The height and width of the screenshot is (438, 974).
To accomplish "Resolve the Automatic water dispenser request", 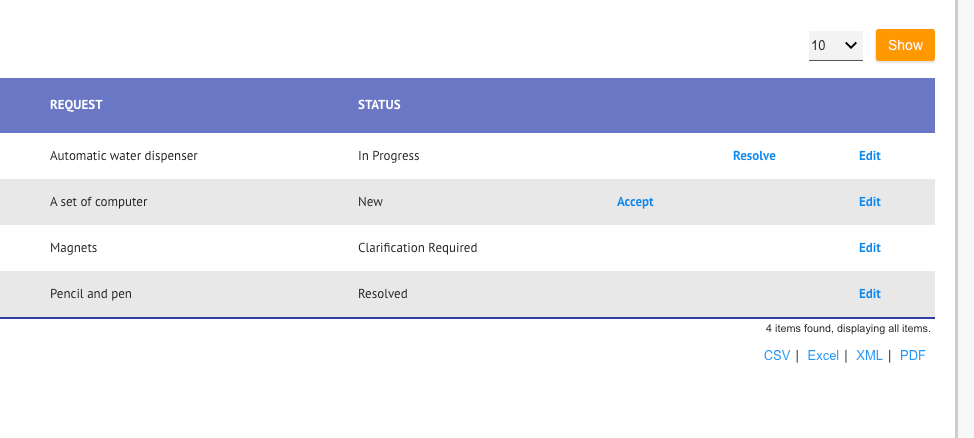I will pos(754,156).
